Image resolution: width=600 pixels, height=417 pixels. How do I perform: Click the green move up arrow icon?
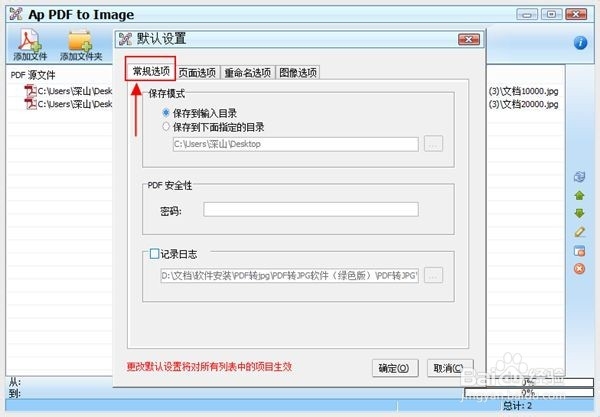pyautogui.click(x=579, y=196)
